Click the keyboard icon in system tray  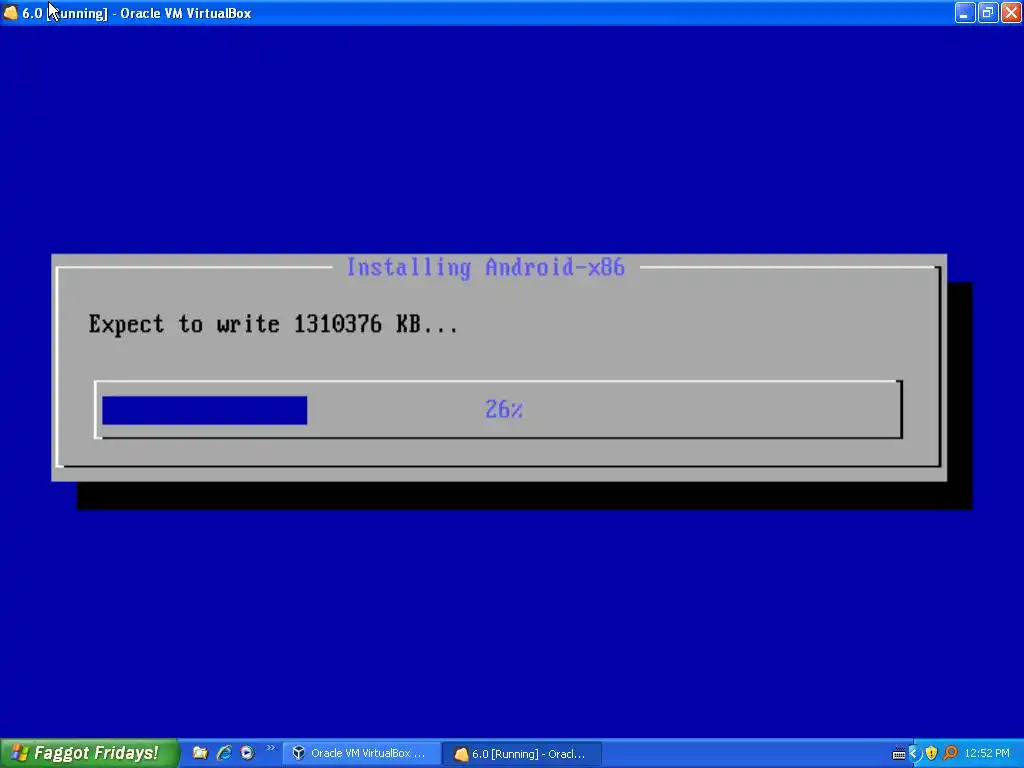coord(899,754)
